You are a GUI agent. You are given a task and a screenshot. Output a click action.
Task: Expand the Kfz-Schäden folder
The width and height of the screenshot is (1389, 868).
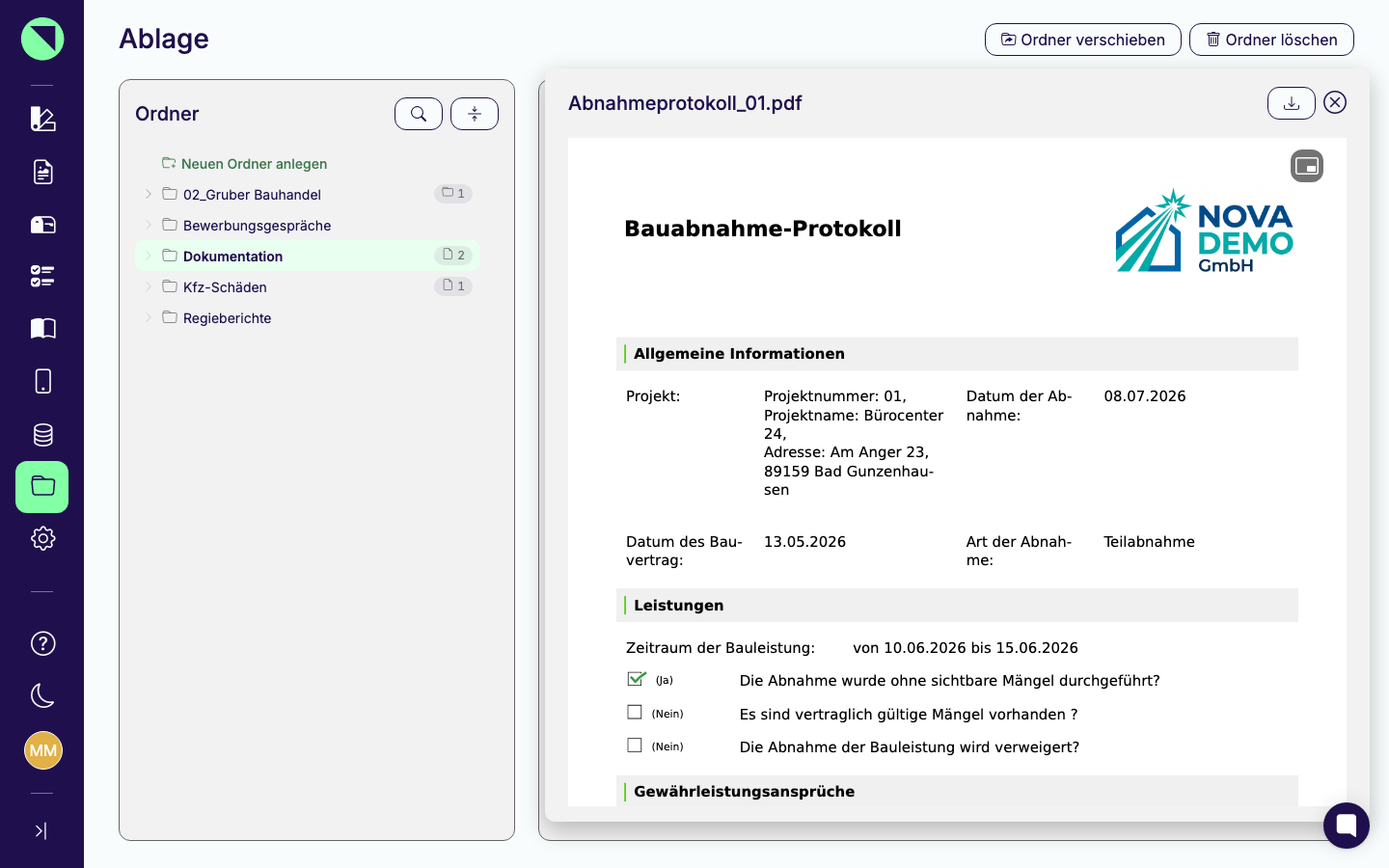tap(149, 286)
